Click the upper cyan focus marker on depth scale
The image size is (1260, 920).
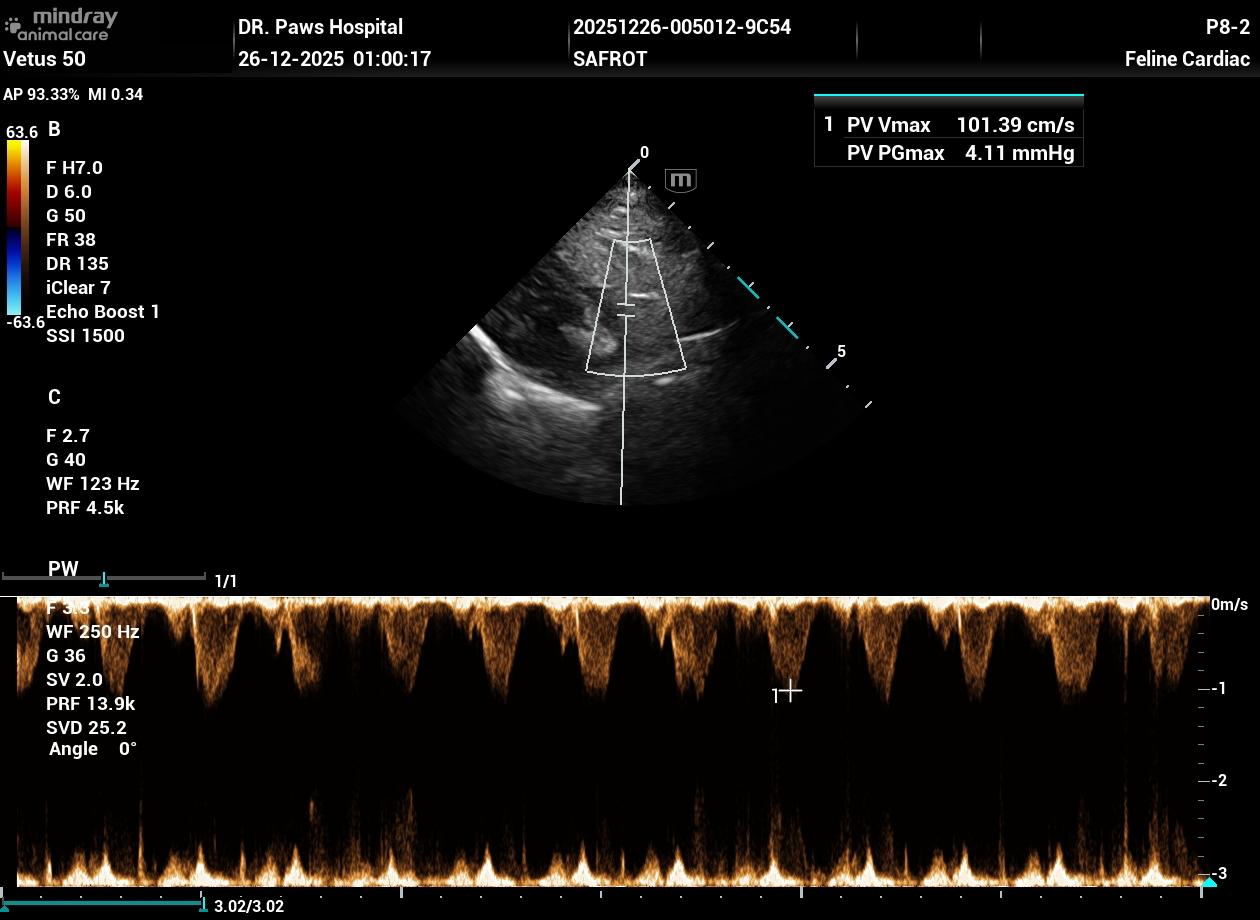click(x=749, y=288)
